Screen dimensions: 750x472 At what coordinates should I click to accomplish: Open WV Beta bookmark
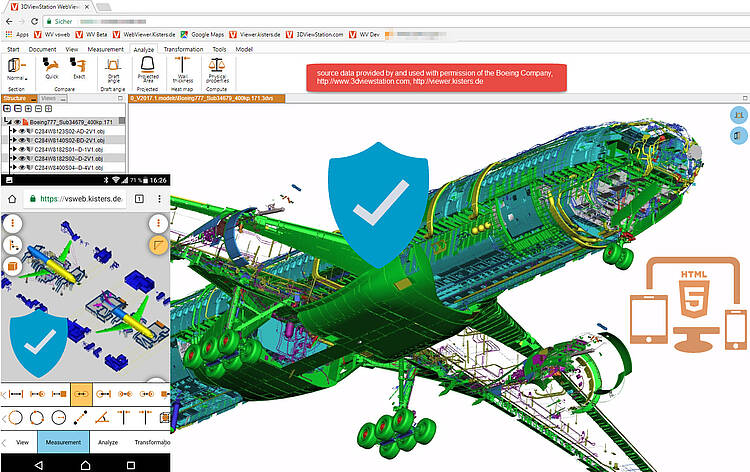tap(91, 34)
